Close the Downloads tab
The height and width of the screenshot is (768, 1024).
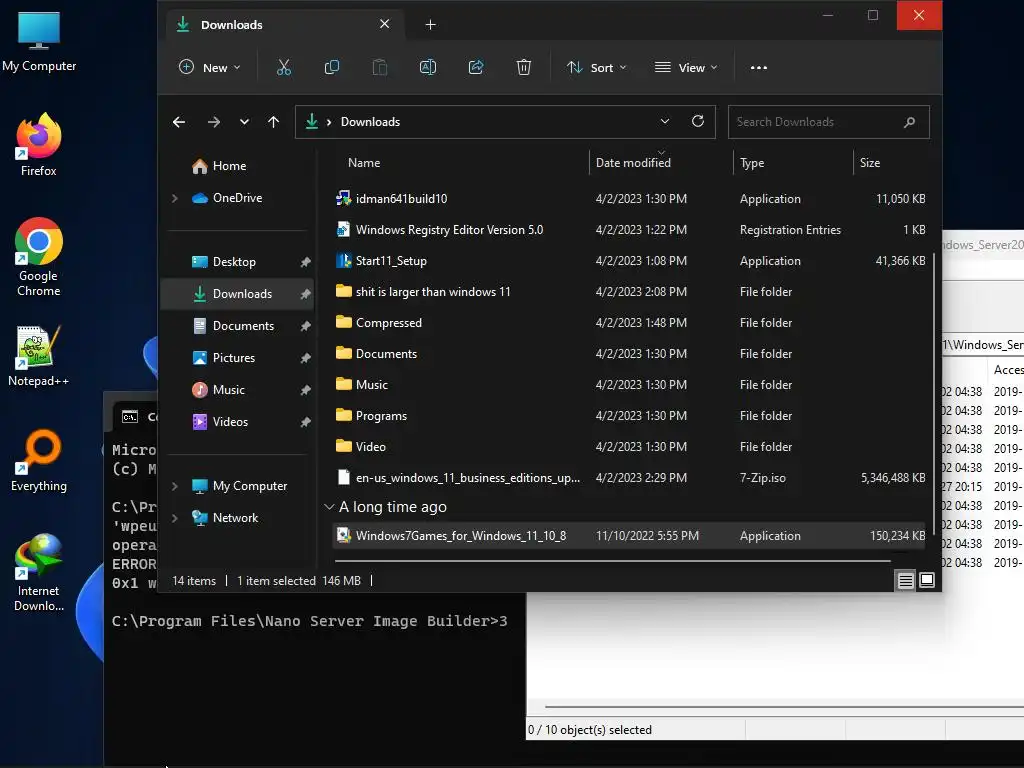click(x=385, y=24)
